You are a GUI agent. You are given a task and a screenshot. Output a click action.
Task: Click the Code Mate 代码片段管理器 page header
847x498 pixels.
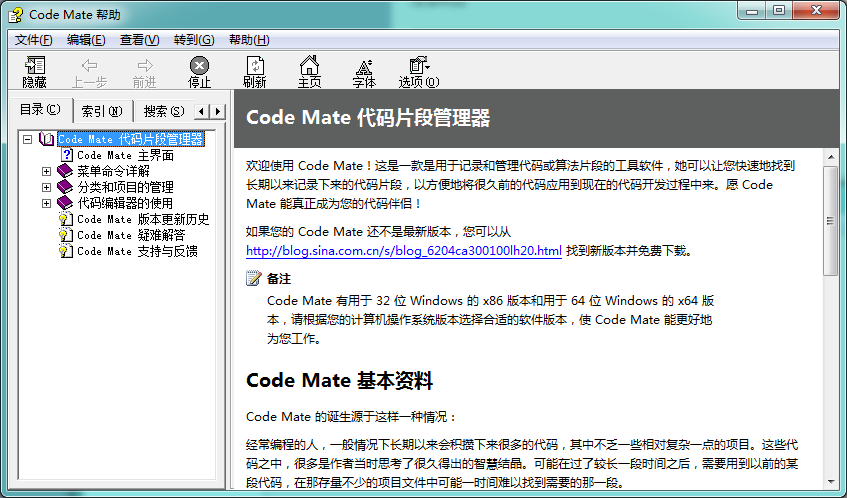point(368,118)
